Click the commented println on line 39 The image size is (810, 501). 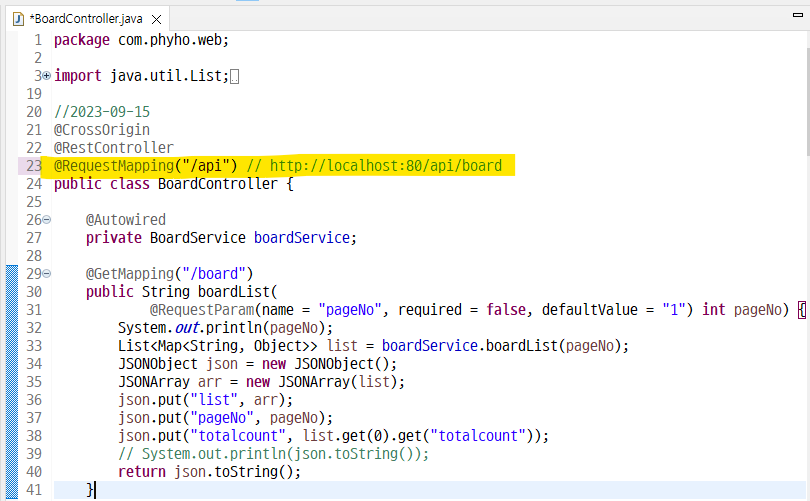click(x=273, y=454)
